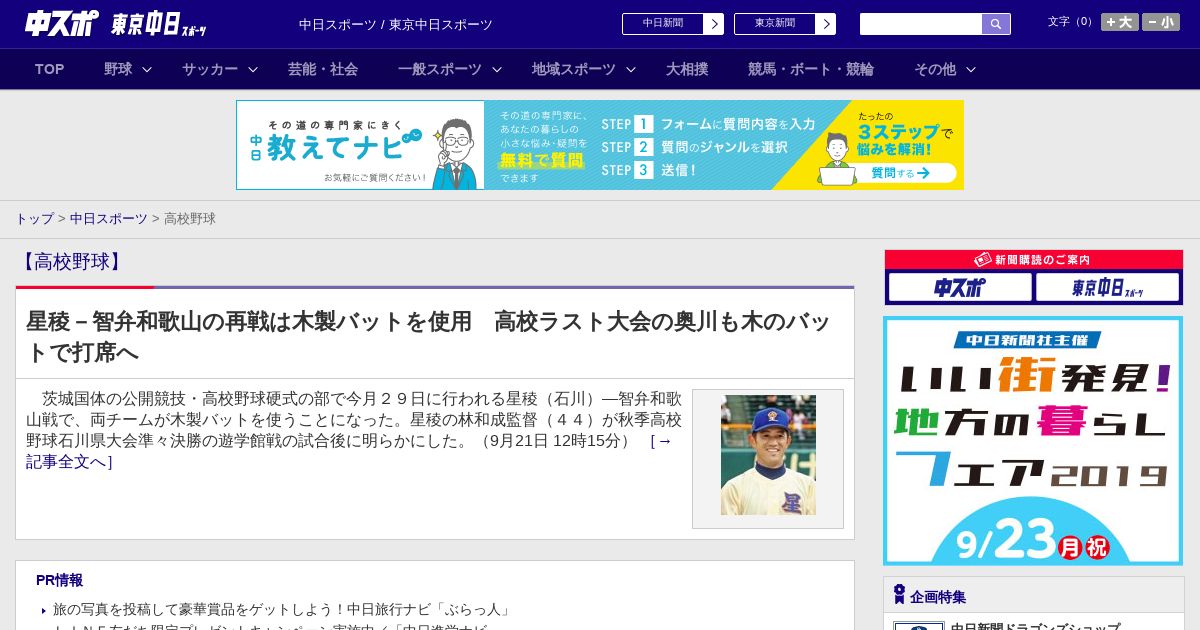Click the 中スポ logo in header
Screen dimensions: 1200x630
coord(61,24)
